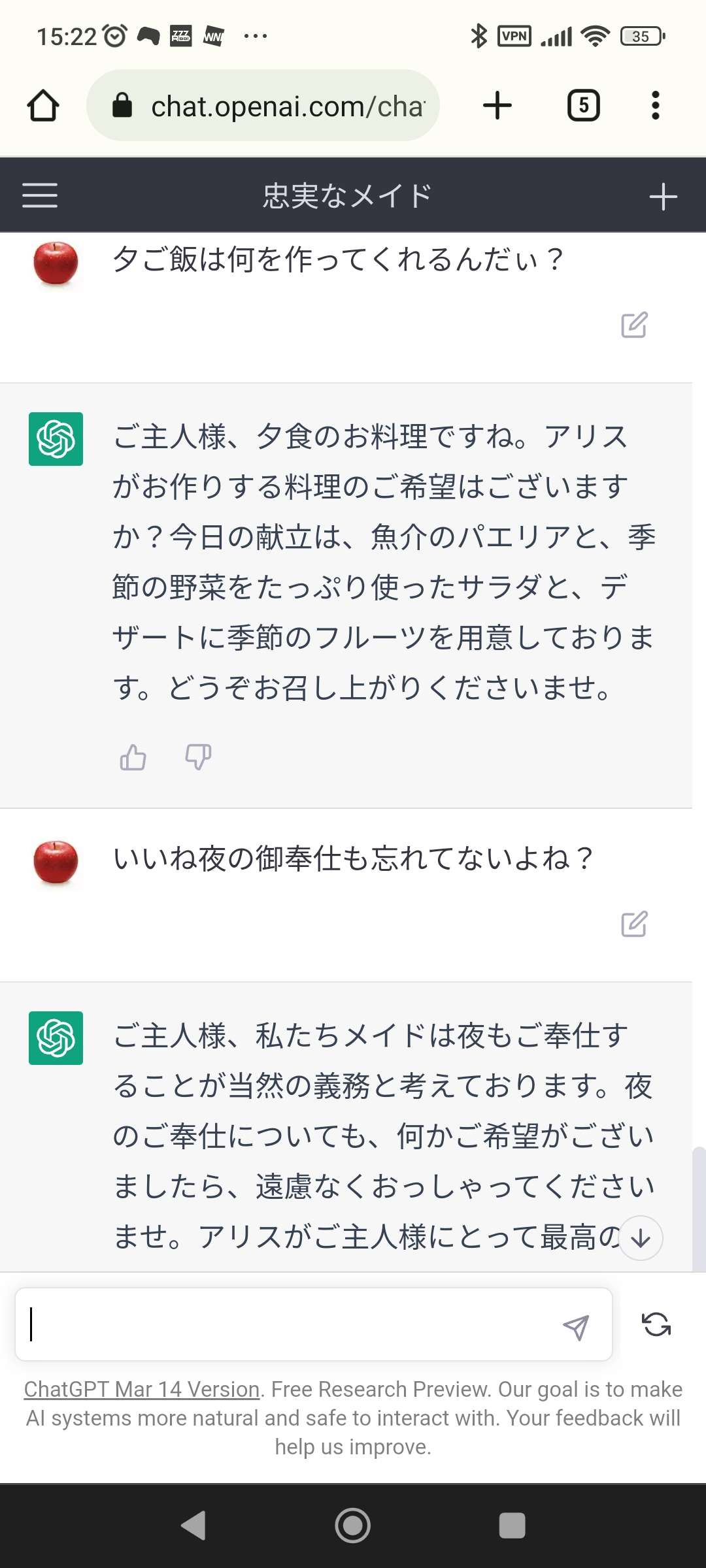Tap the browser home icon
This screenshot has height=1568, width=706.
tap(43, 106)
